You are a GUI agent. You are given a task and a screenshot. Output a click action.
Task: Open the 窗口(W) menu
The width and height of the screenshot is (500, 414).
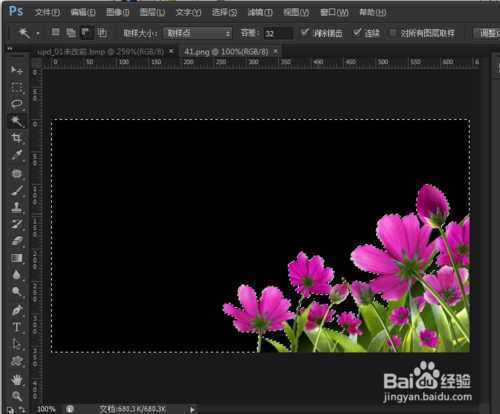(x=334, y=13)
